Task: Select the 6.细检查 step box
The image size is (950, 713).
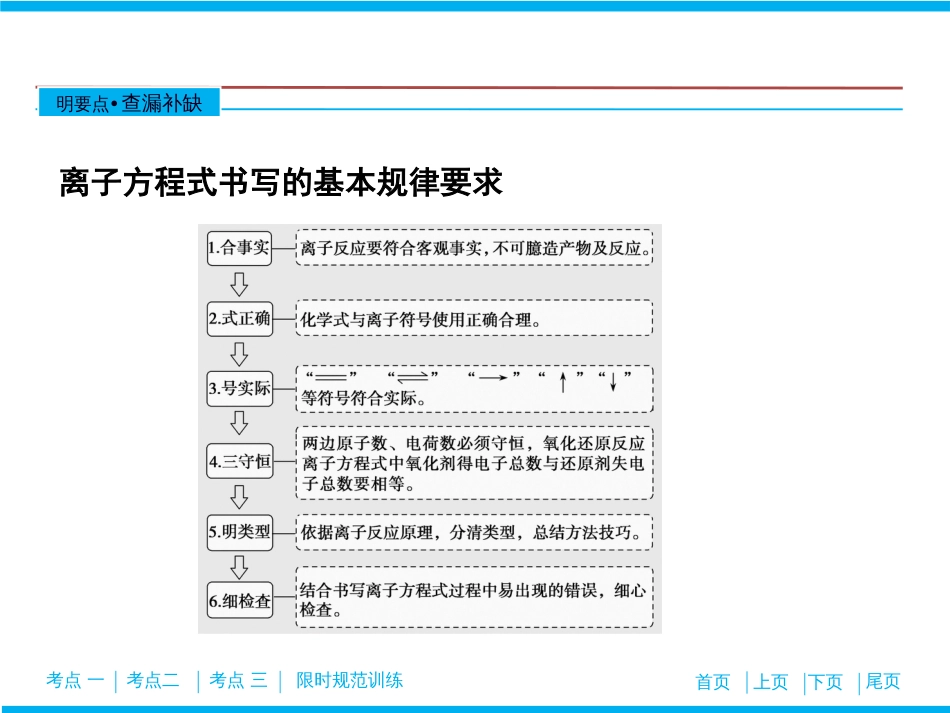Action: click(239, 602)
